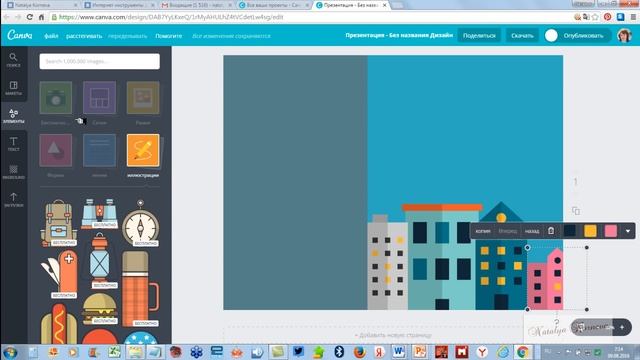Viewport: 640px width, 360px height.
Task: Click the Publish button
Action: coord(583,36)
